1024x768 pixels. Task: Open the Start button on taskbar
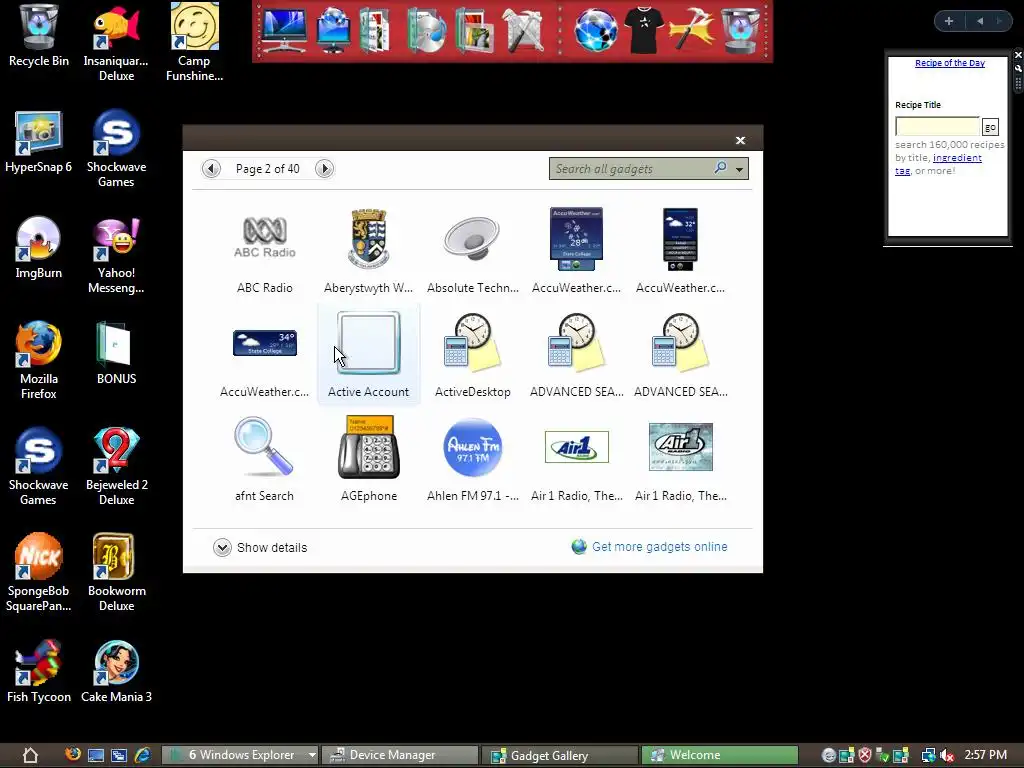(x=30, y=755)
